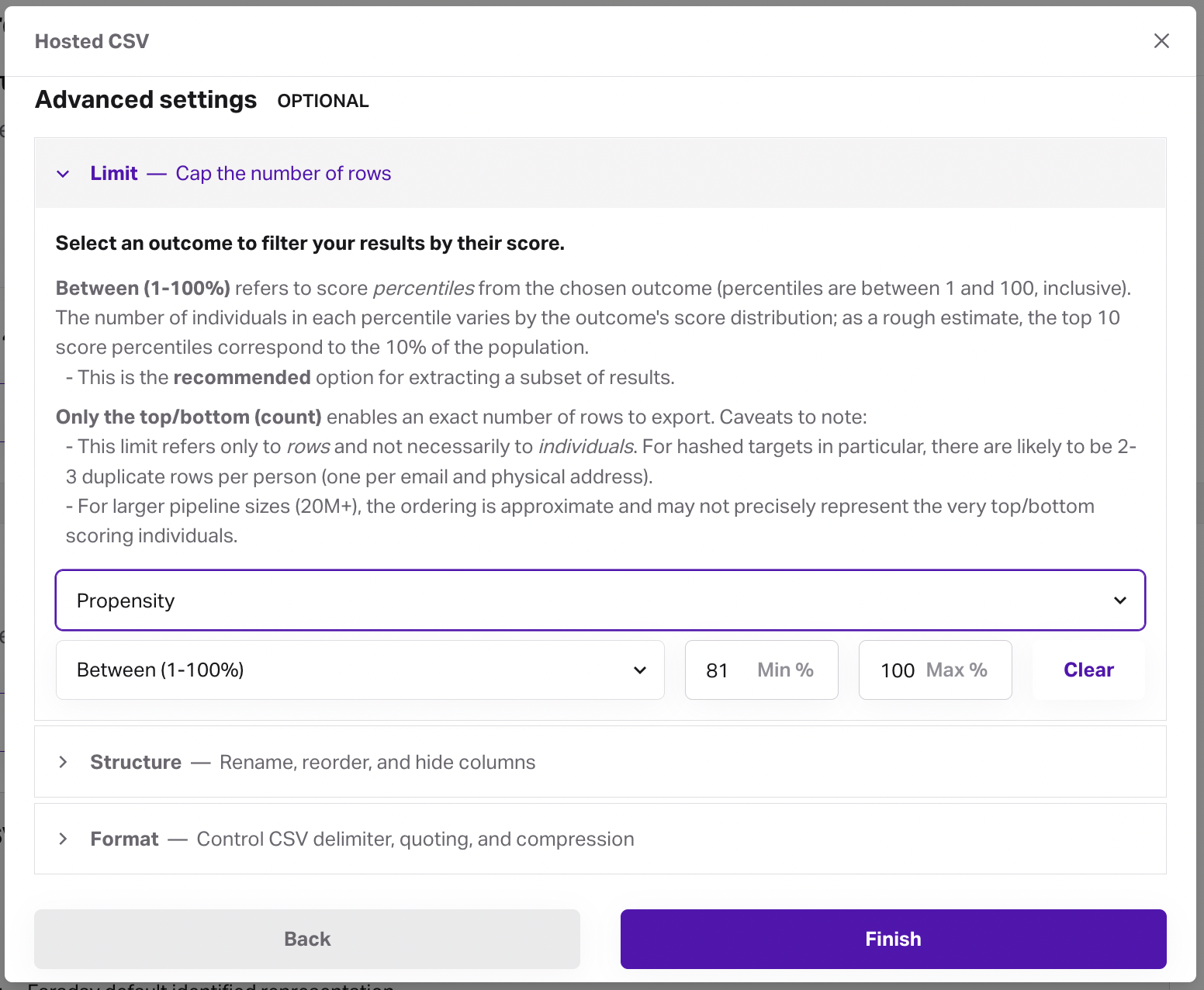Clear the limit filter
Viewport: 1204px width, 990px height.
click(1088, 670)
